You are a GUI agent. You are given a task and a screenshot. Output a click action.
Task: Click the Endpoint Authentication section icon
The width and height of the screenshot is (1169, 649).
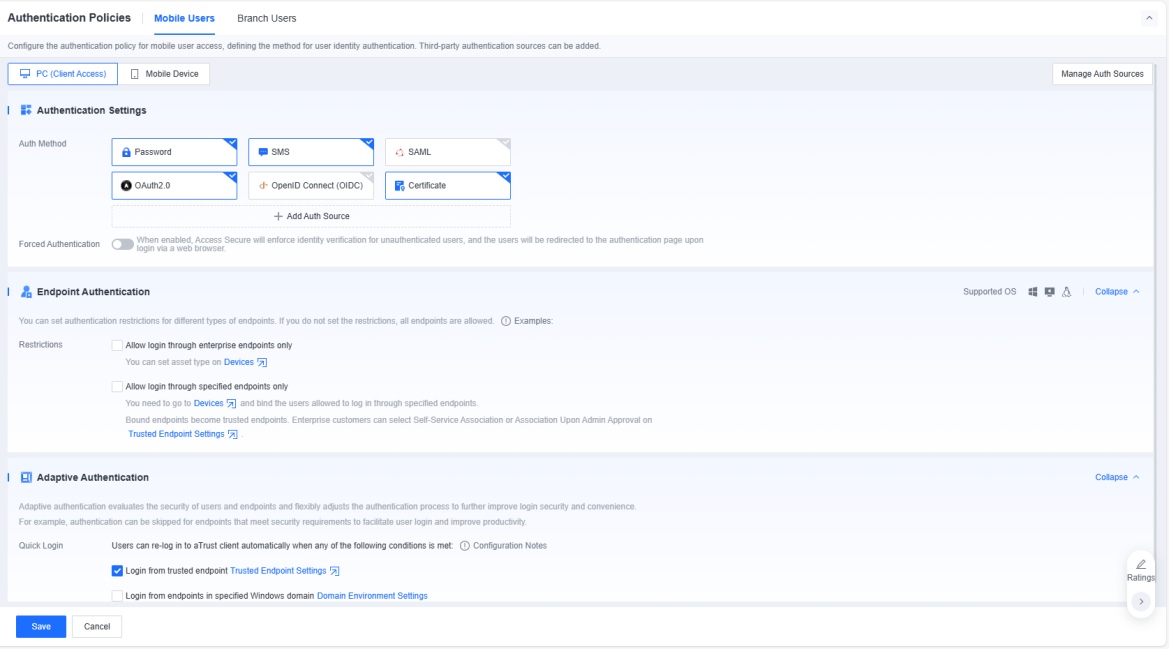pyautogui.click(x=26, y=292)
